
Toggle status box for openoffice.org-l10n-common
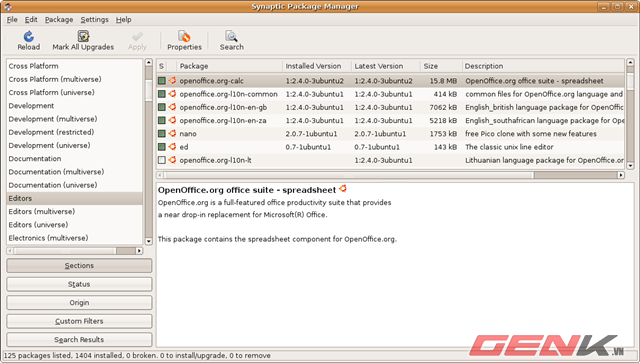point(162,94)
